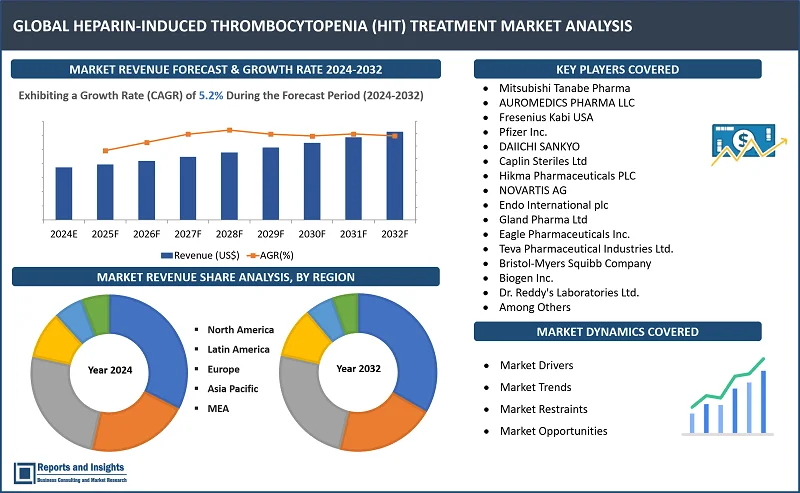Viewport: 800px width, 493px height.
Task: Click 'Europe' region legend
Action: [x=223, y=369]
